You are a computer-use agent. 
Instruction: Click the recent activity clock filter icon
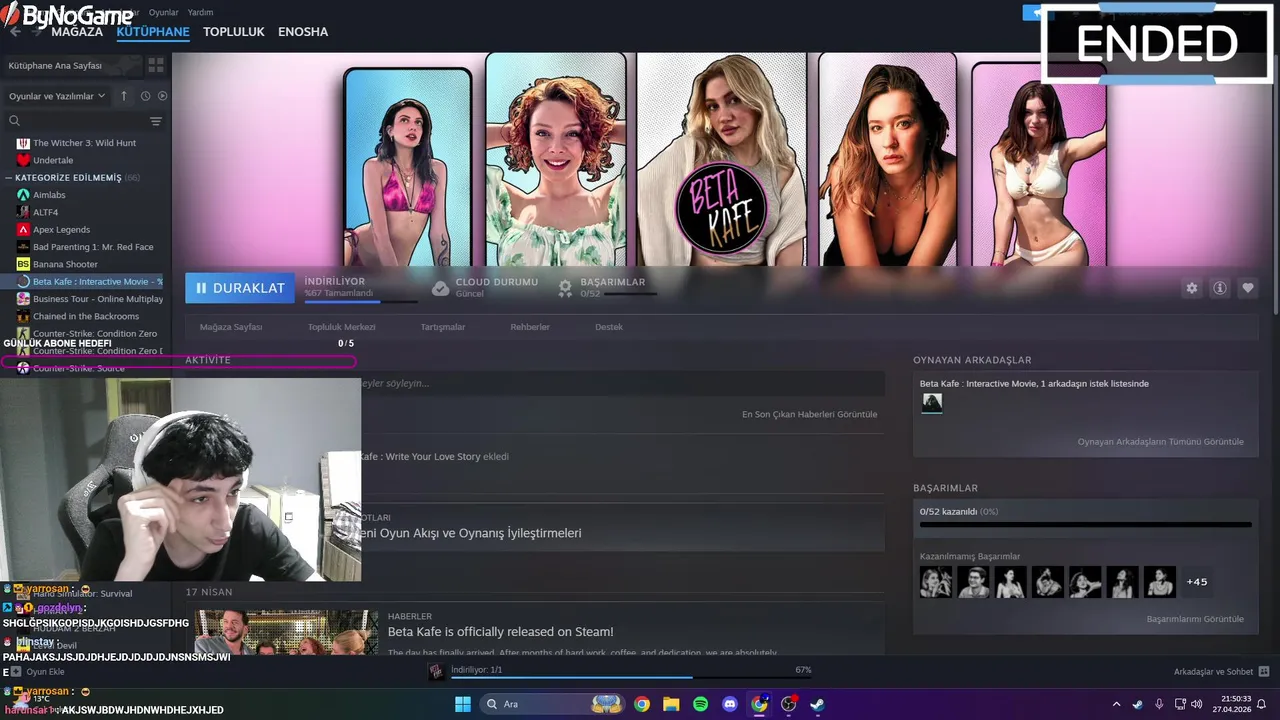click(145, 96)
